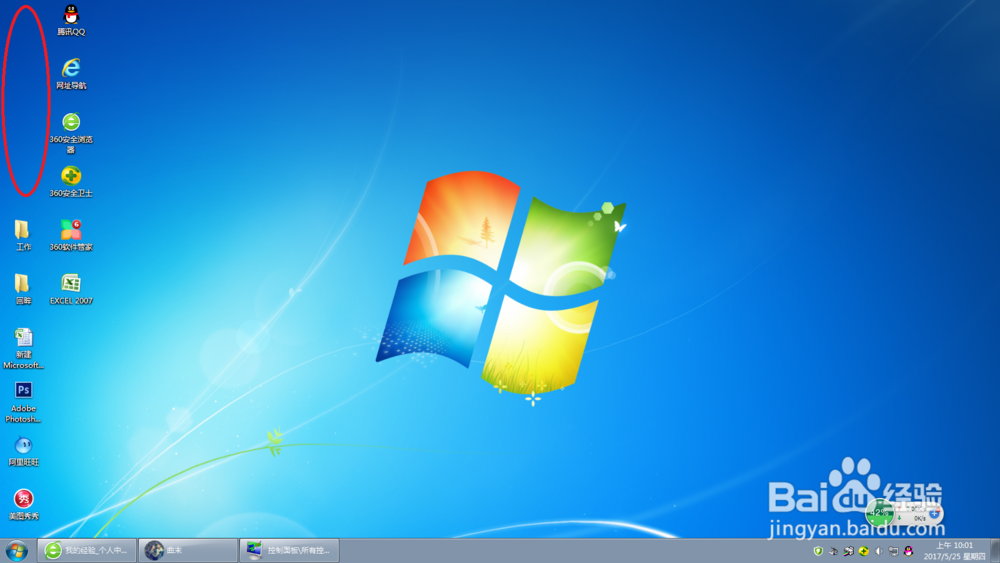
Task: Open the 控制面板 taskbar window button
Action: (x=290, y=550)
